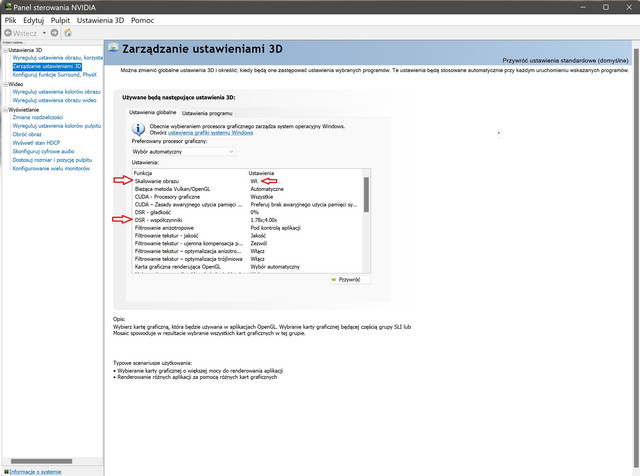Click the Funkcja column header
640x476 pixels.
coord(143,173)
